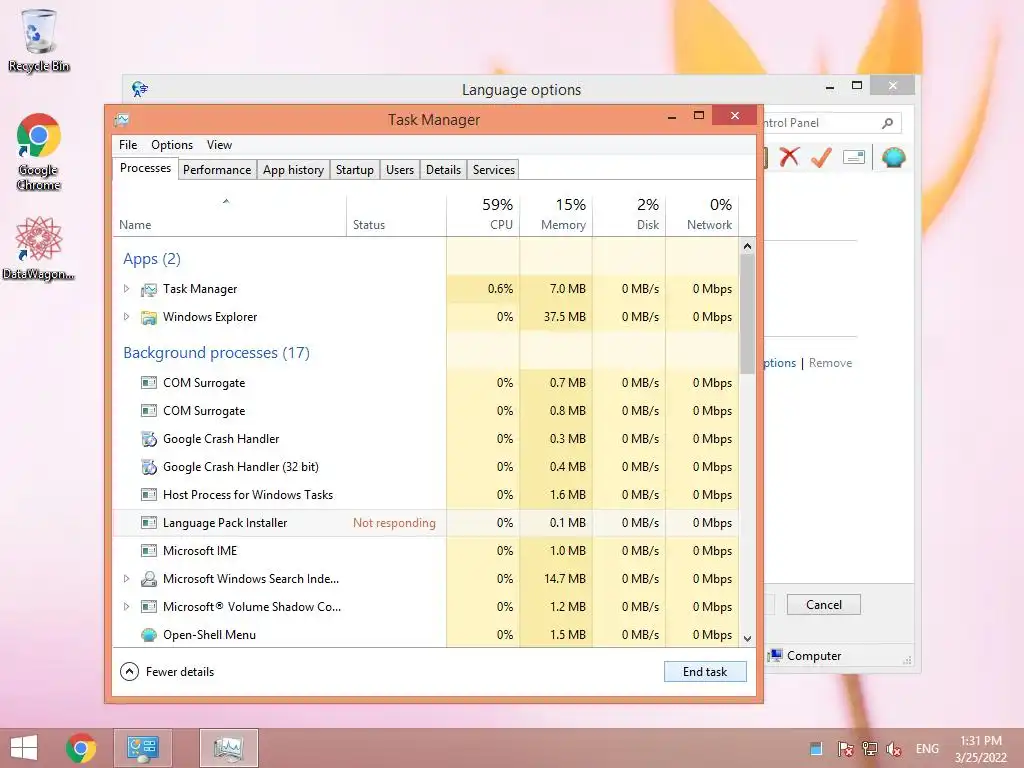
Task: Open the DataWagon desktop shortcut
Action: [39, 248]
